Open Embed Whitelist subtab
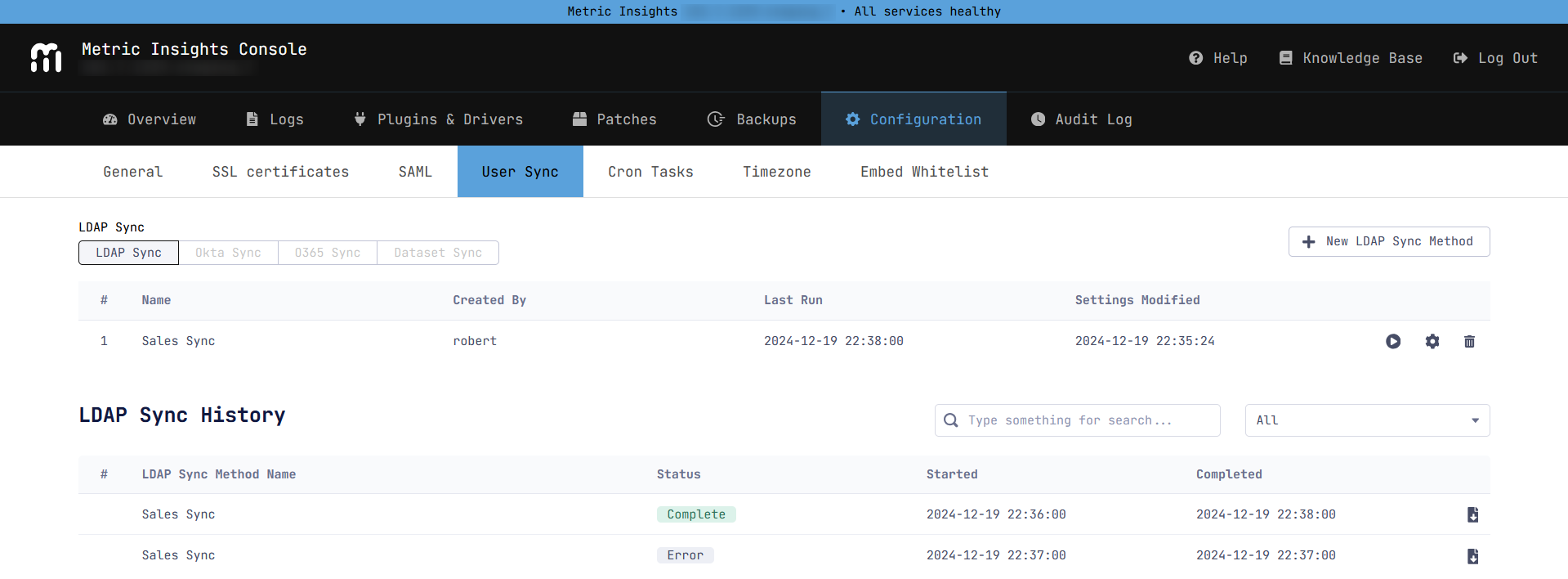1568x579 pixels. [924, 172]
